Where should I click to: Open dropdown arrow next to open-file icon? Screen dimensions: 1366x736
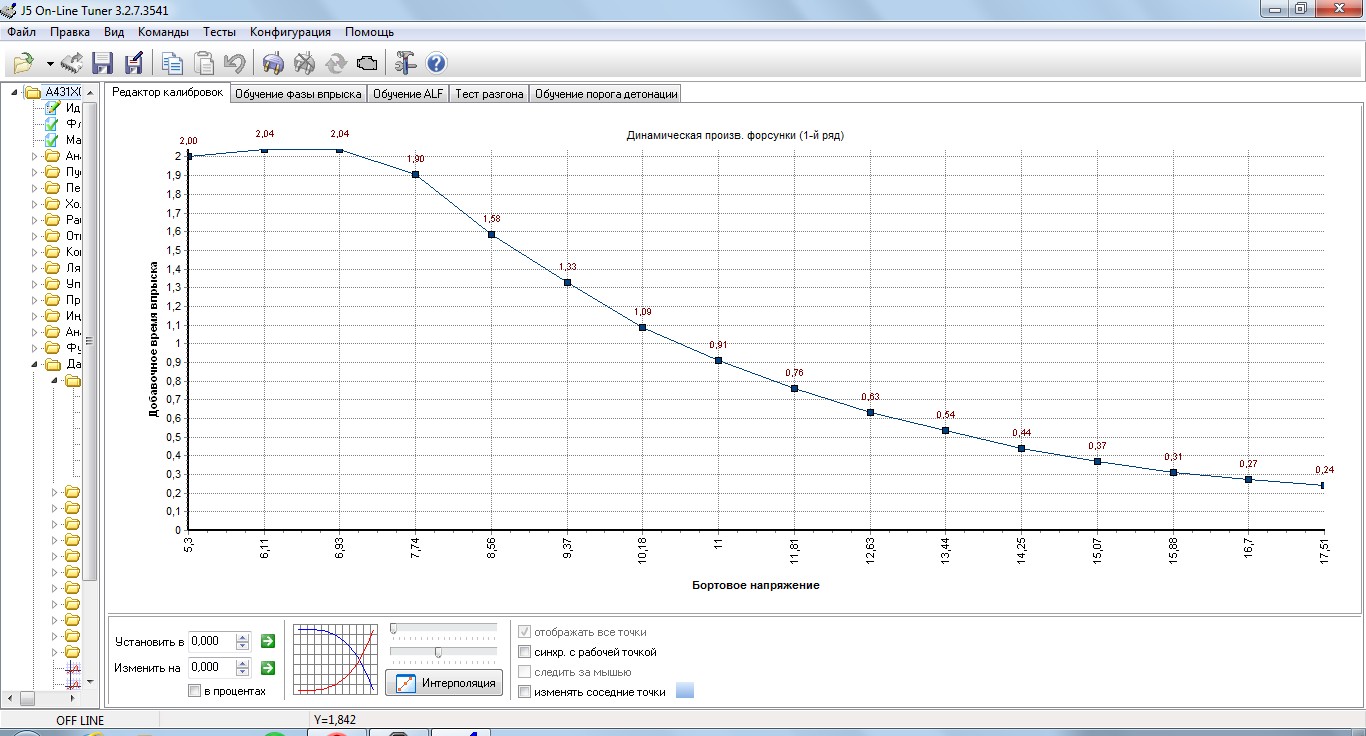(49, 64)
